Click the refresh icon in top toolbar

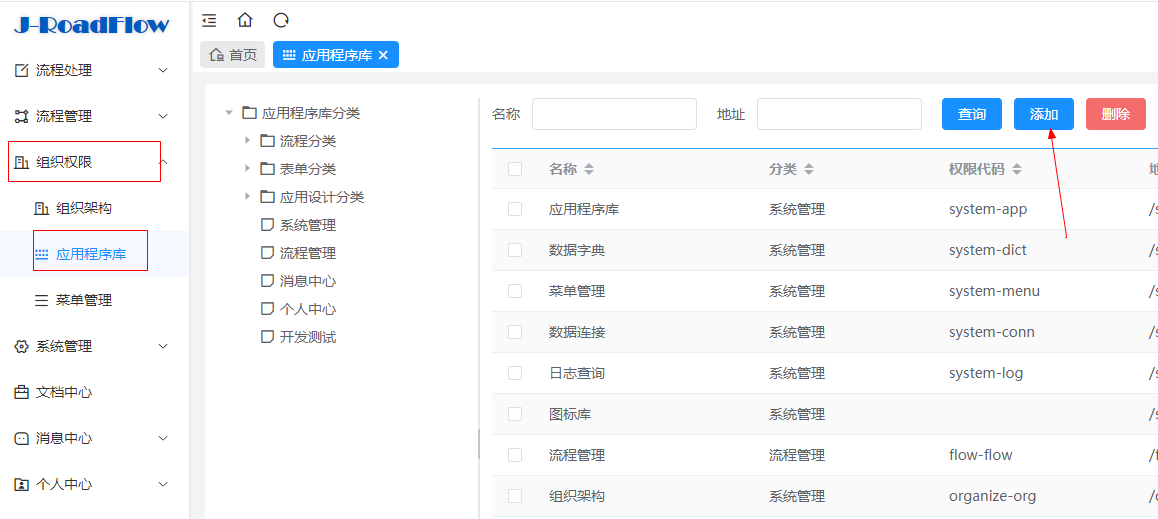click(x=281, y=20)
